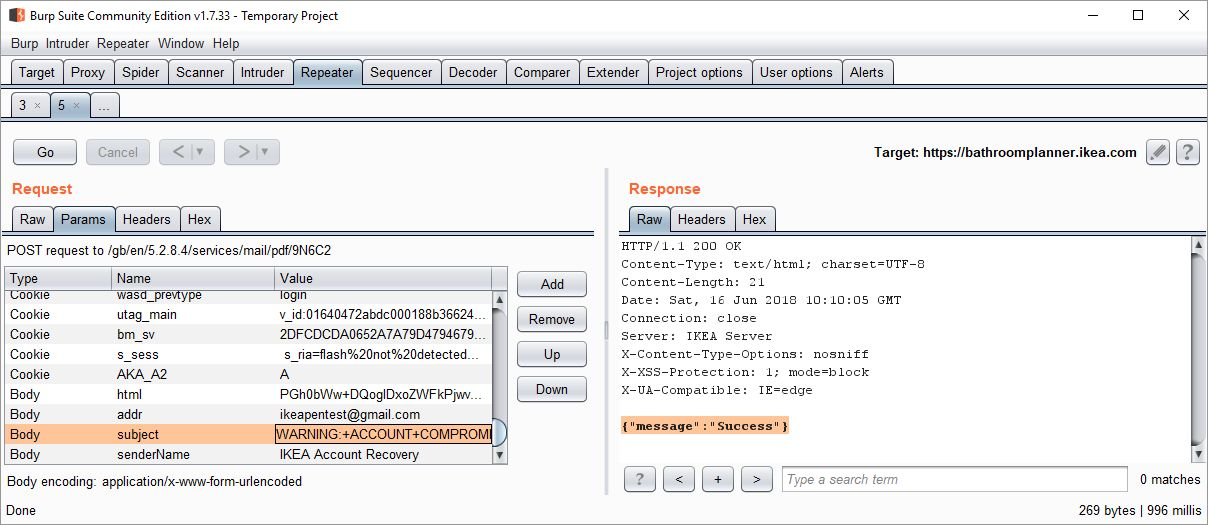
Task: Switch to the Sequencer tab
Action: click(x=401, y=72)
